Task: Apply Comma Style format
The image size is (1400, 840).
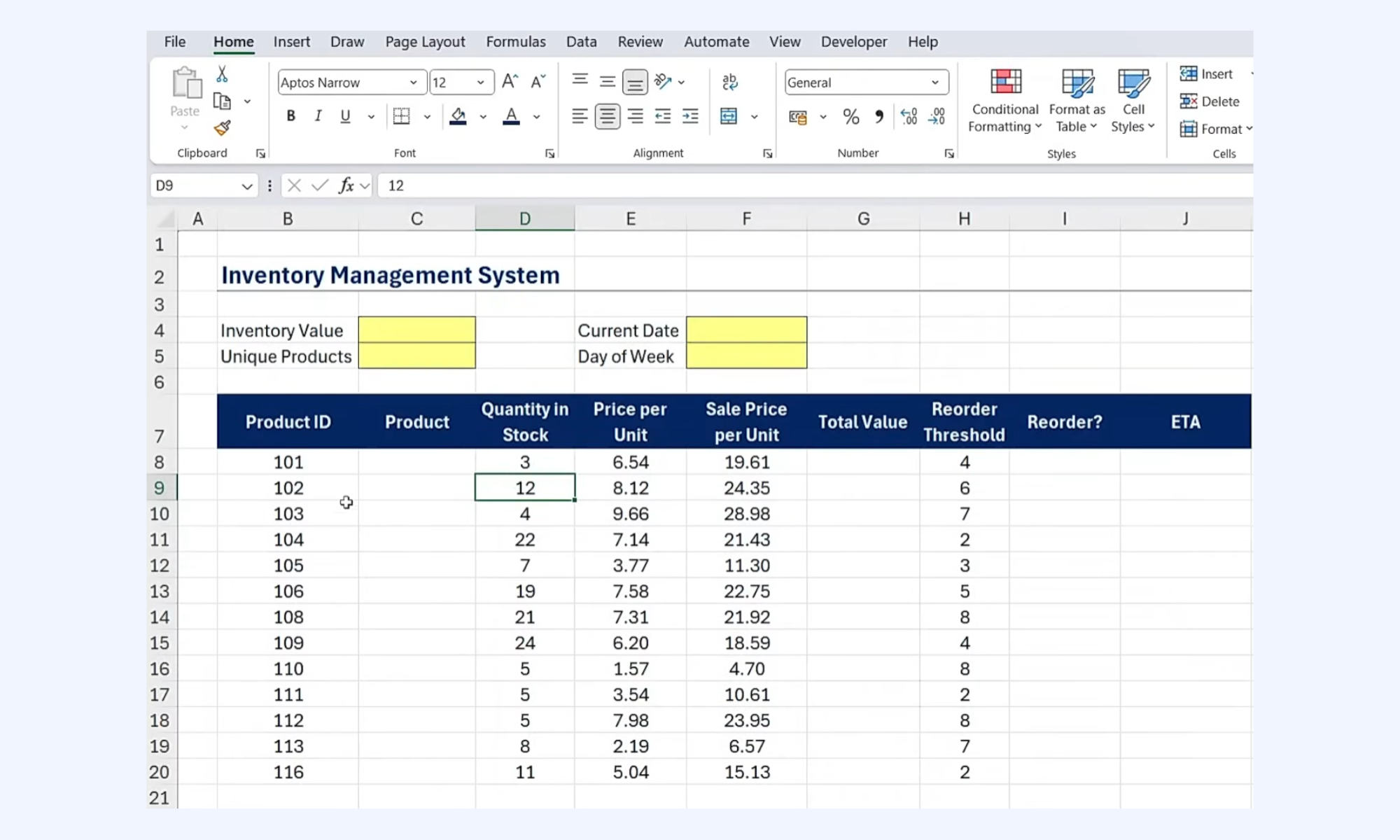Action: click(x=879, y=116)
